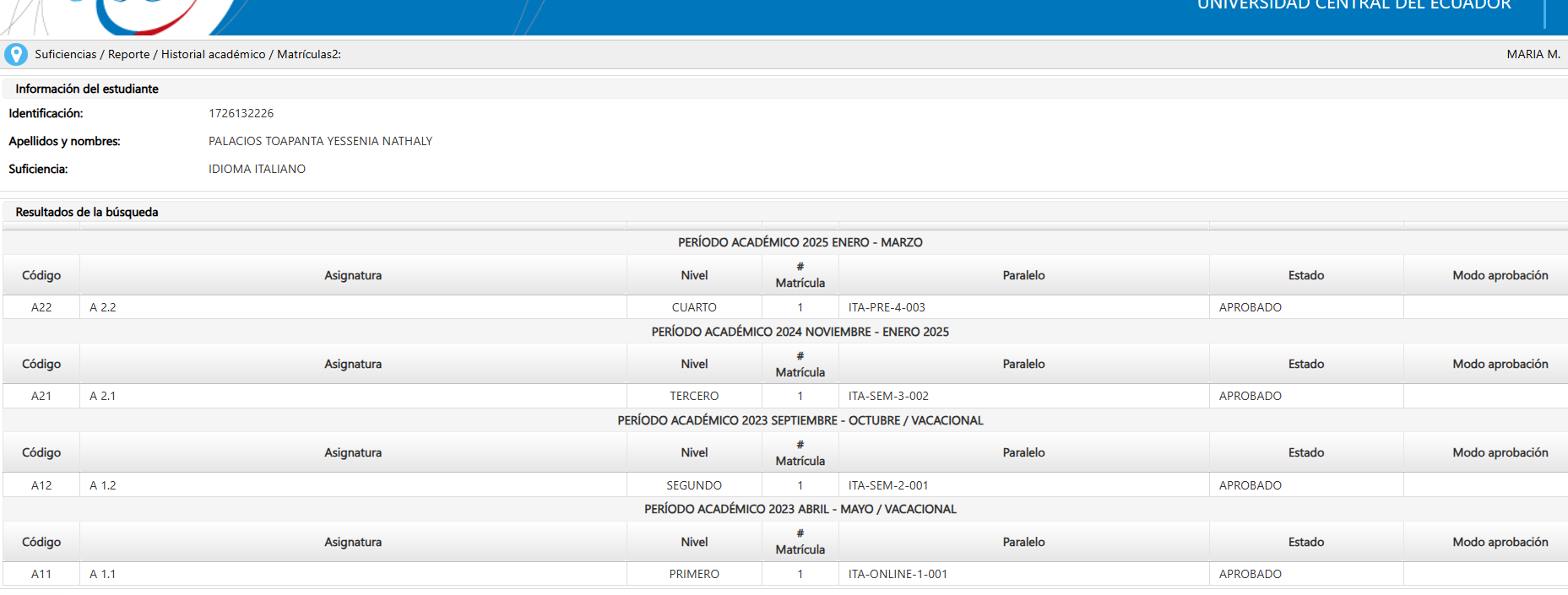Click the location pin breadcrumb icon
The image size is (1568, 595).
coord(16,54)
